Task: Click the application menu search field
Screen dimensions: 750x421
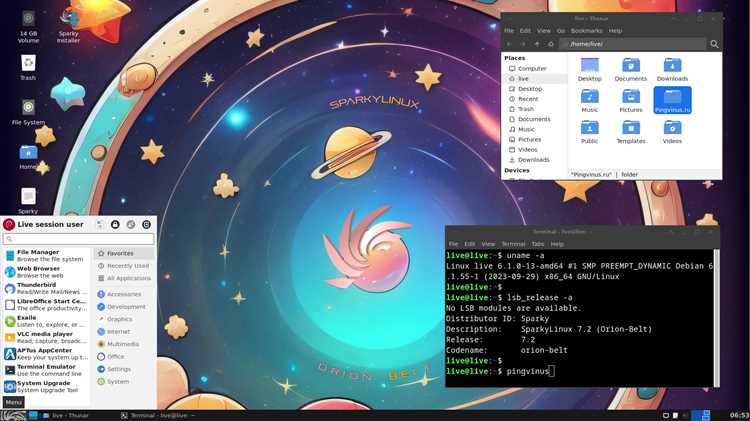Action: 79,238
